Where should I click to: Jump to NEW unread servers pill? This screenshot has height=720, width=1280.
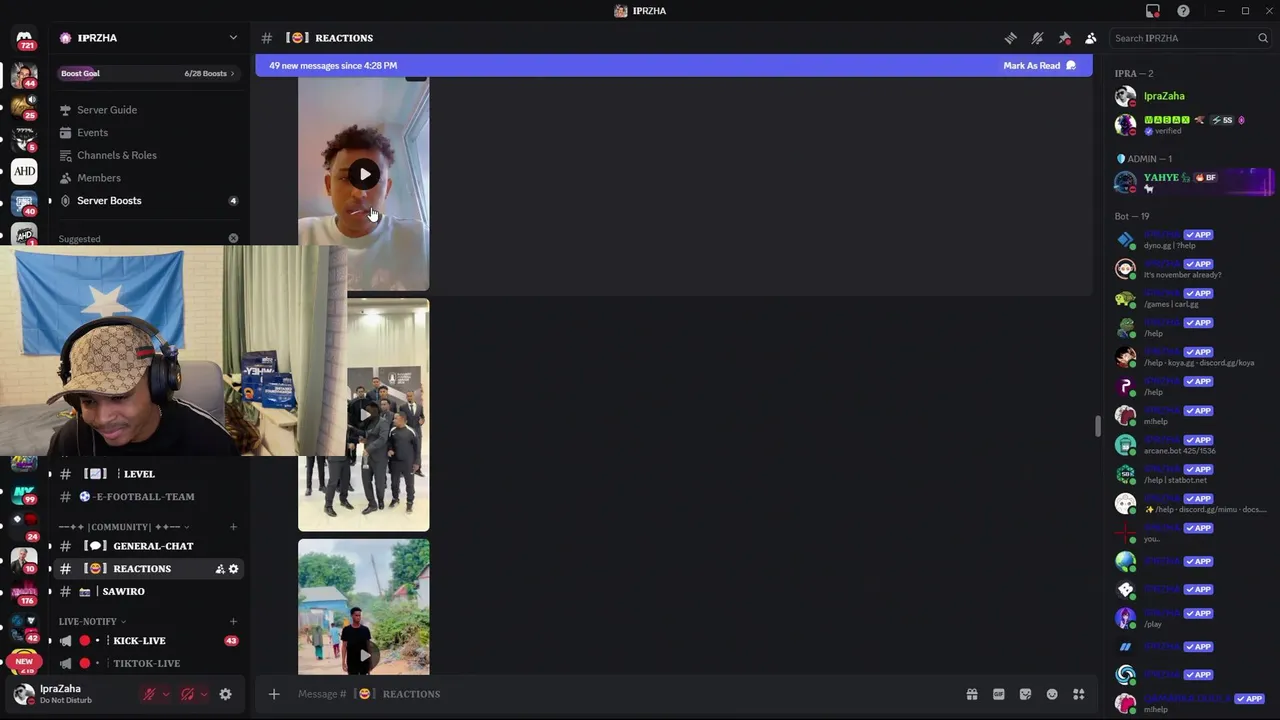tap(24, 661)
